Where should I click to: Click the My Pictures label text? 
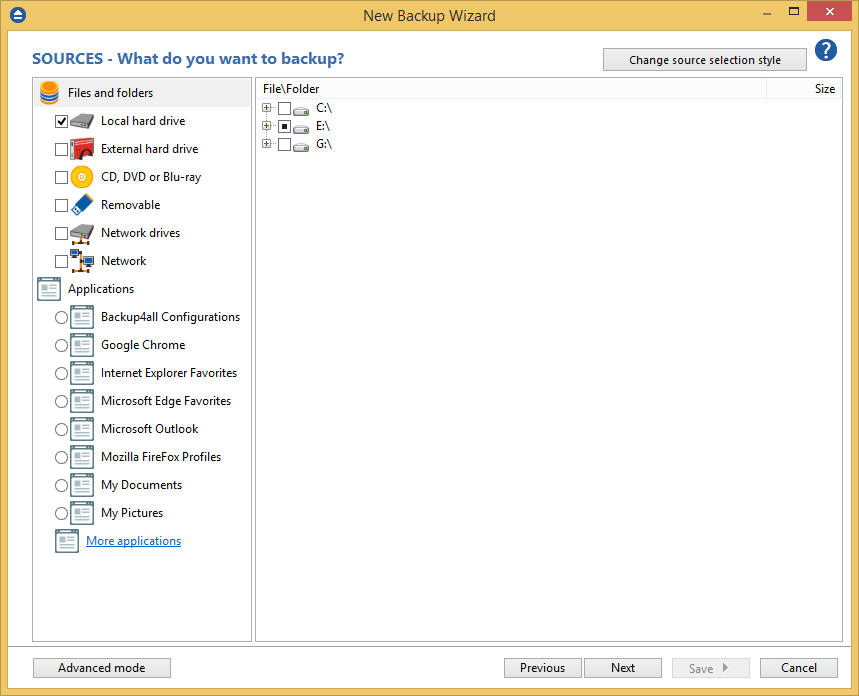[132, 513]
